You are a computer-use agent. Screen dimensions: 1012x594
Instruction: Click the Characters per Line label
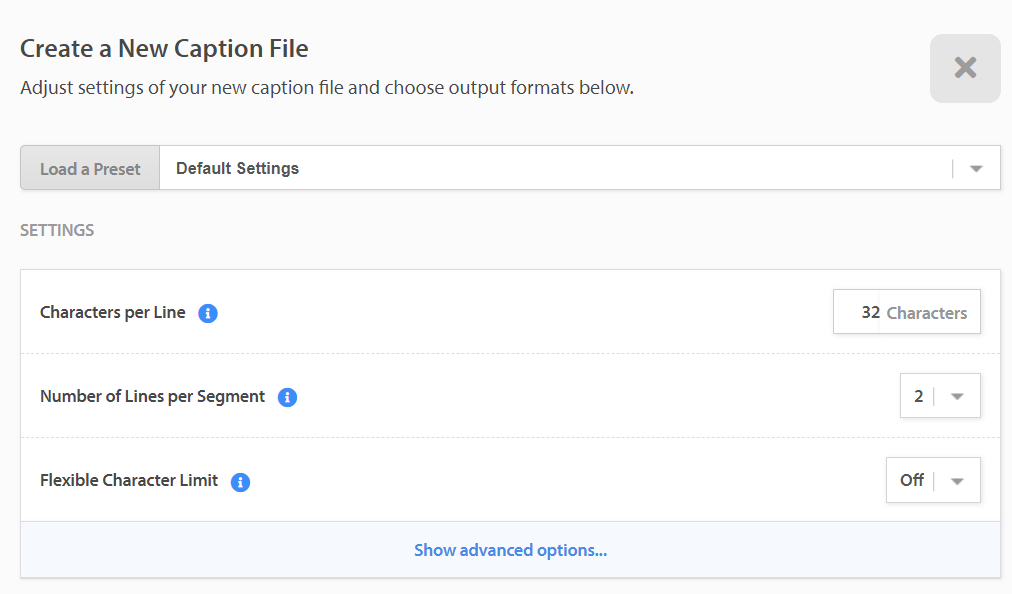click(x=113, y=312)
